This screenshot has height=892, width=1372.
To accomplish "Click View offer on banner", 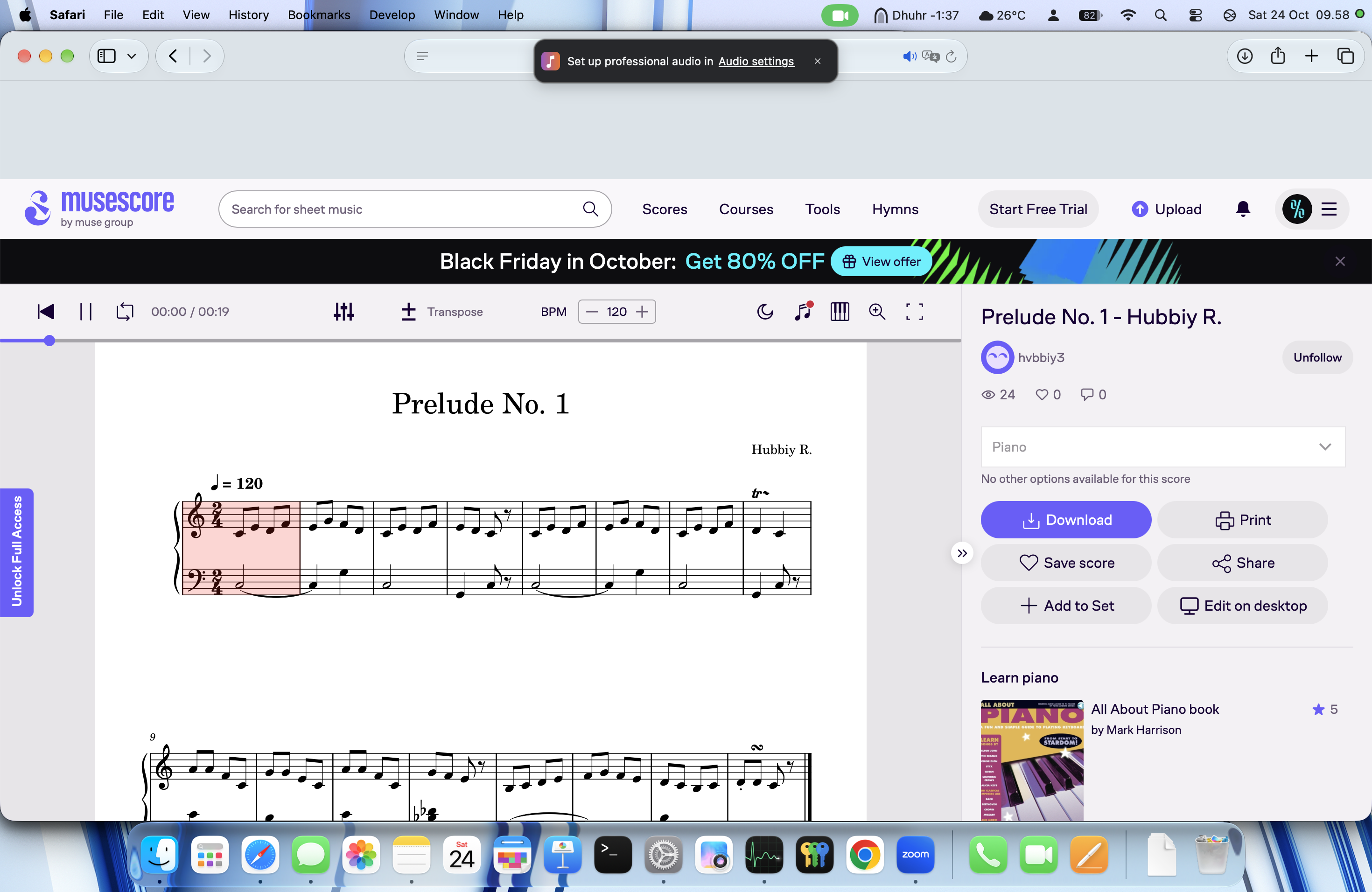I will [x=881, y=262].
